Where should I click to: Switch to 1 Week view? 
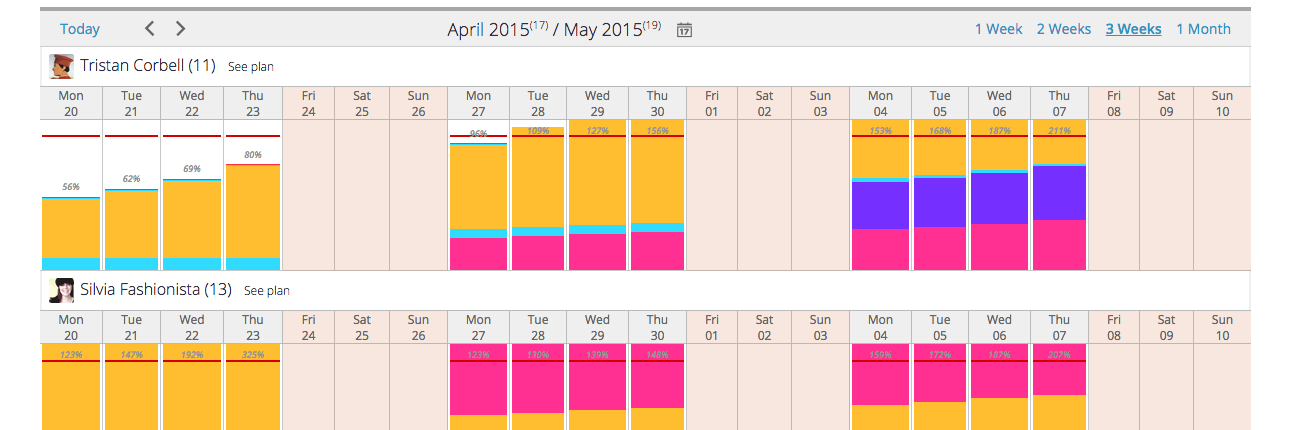pos(998,29)
